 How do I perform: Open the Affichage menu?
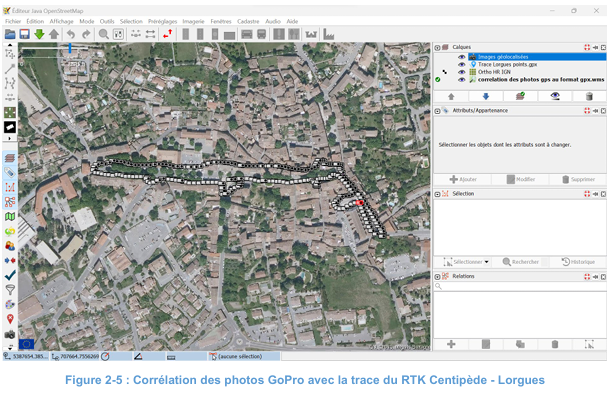click(61, 22)
